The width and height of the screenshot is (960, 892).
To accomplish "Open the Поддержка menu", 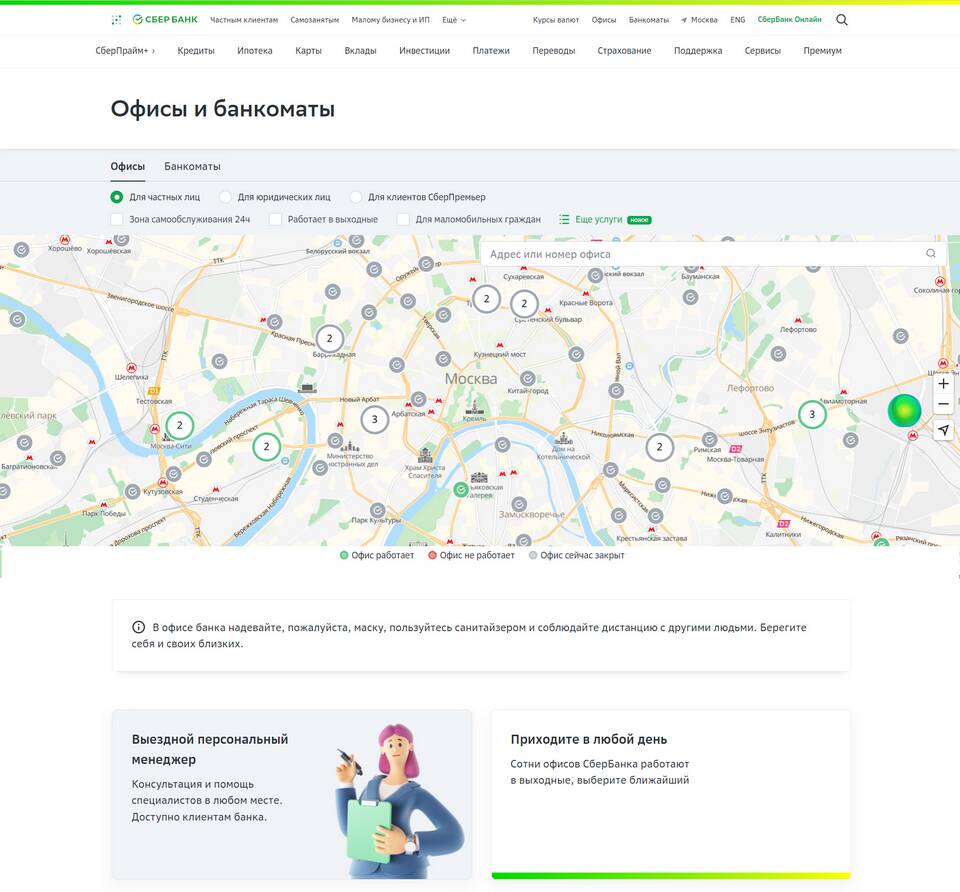I will click(x=698, y=51).
